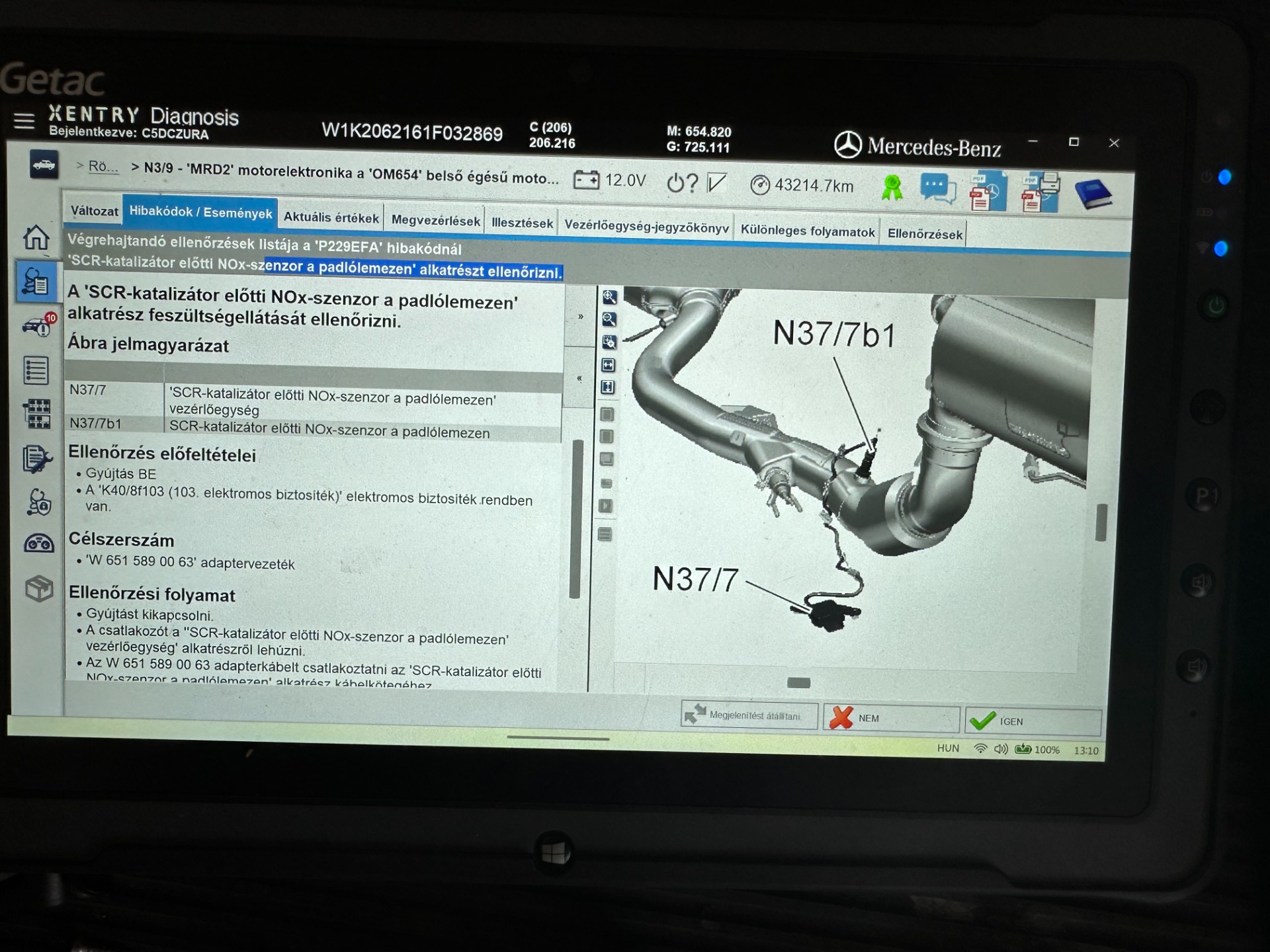1270x952 pixels.
Task: Zoom out of the exhaust diagram
Action: tap(609, 320)
